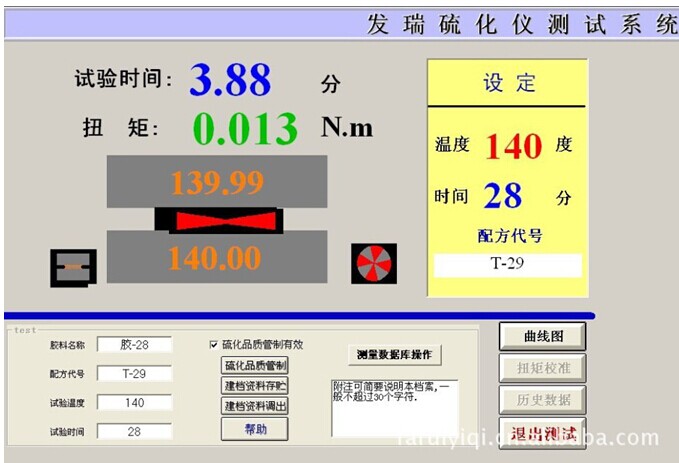Click the 硫化品质管制 button
This screenshot has width=679, height=463.
(x=254, y=365)
